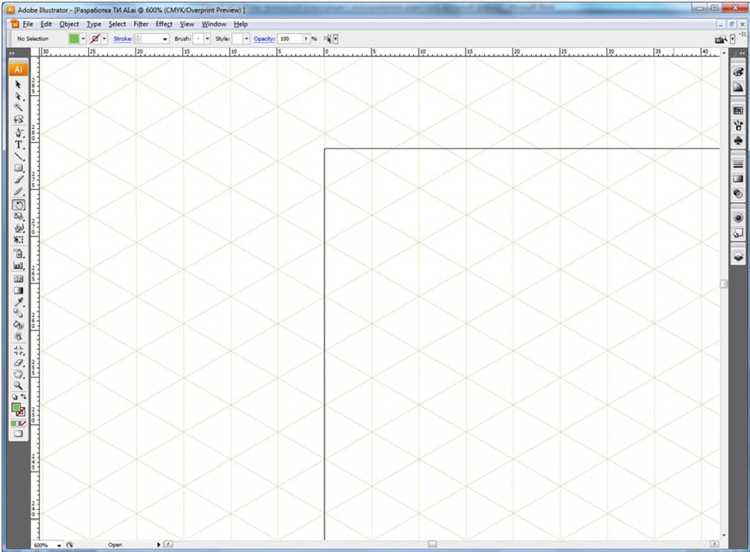Expand the stroke weight dropdown

pyautogui.click(x=165, y=39)
